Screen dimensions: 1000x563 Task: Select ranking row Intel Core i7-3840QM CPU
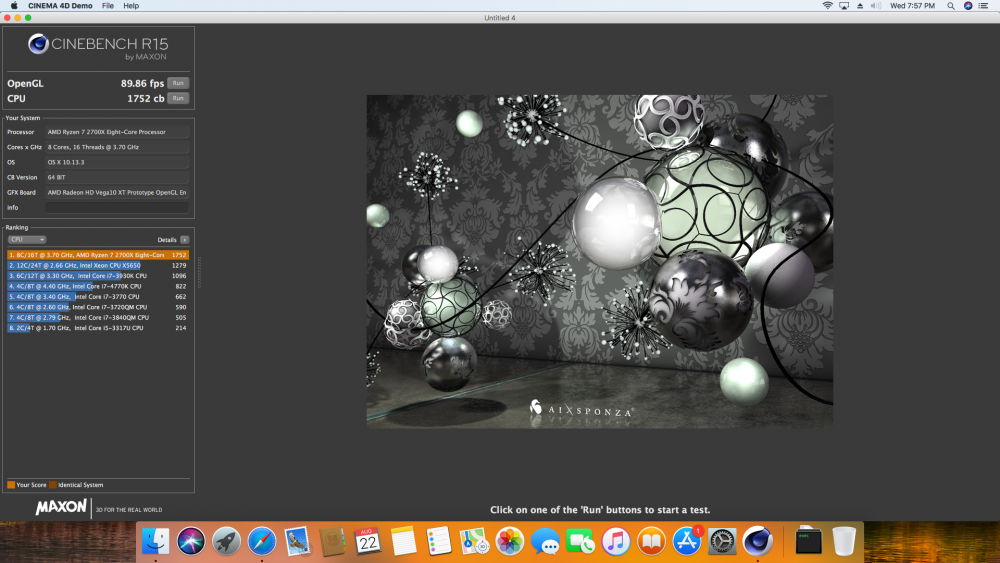[98, 318]
